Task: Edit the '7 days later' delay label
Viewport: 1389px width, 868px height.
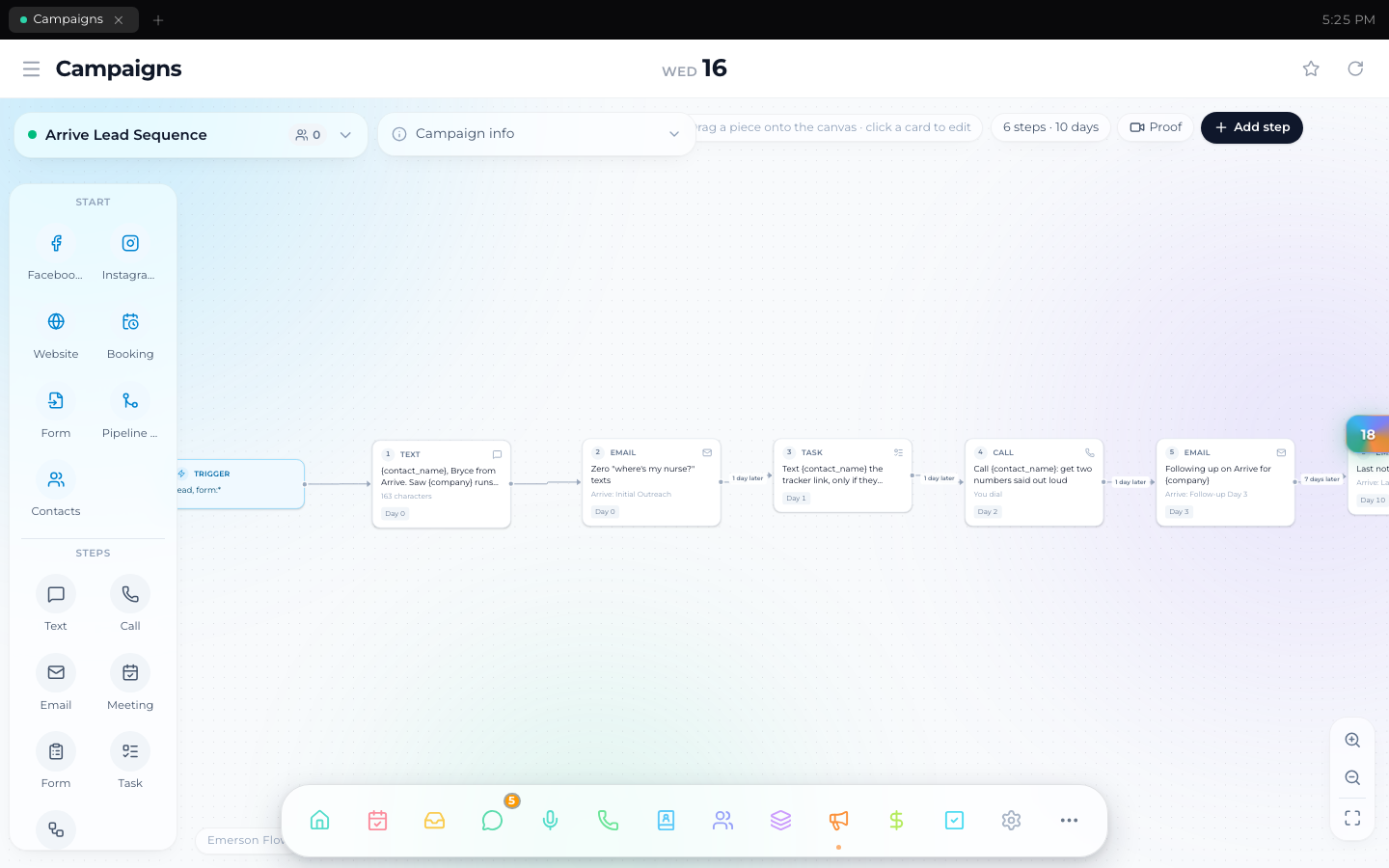Action: point(1321,479)
